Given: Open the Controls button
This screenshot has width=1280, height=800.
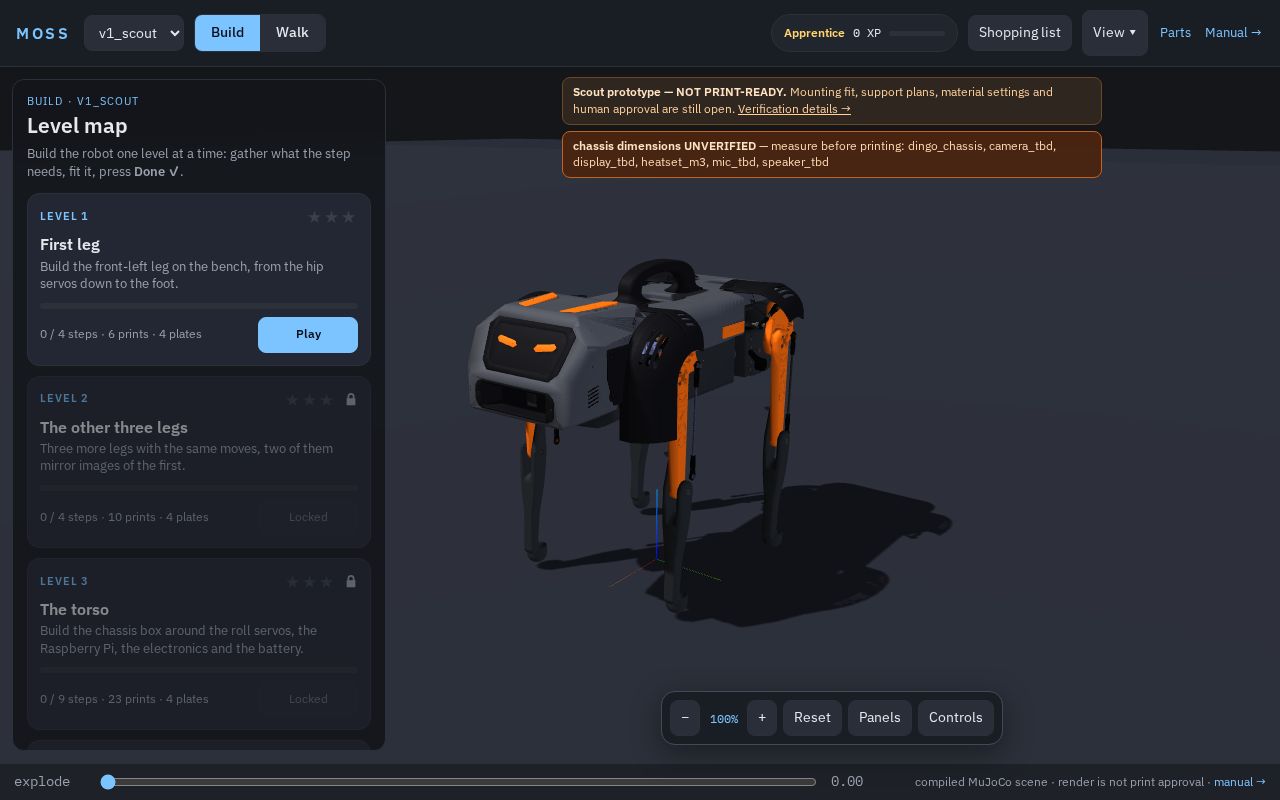Looking at the screenshot, I should [x=956, y=718].
